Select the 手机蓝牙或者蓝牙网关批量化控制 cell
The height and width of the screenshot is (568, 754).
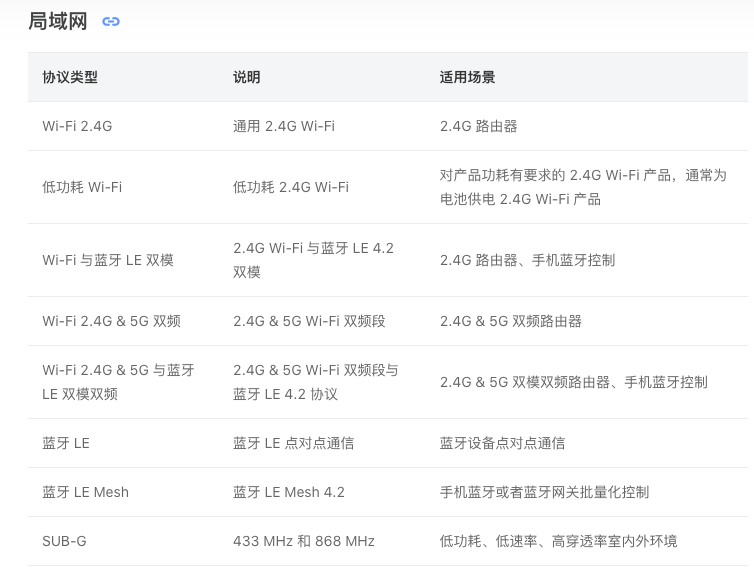tap(544, 492)
